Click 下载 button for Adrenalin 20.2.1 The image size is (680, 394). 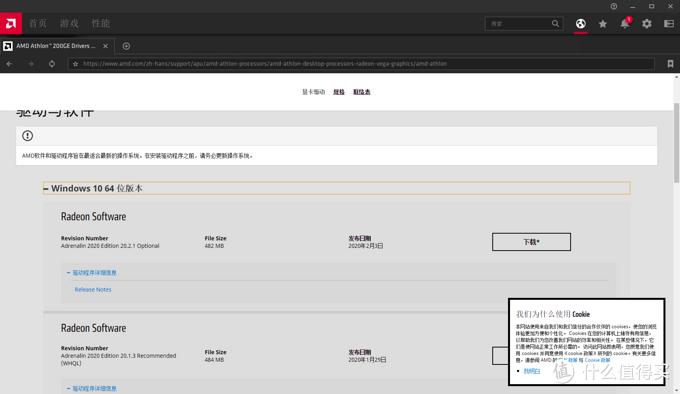pyautogui.click(x=531, y=242)
